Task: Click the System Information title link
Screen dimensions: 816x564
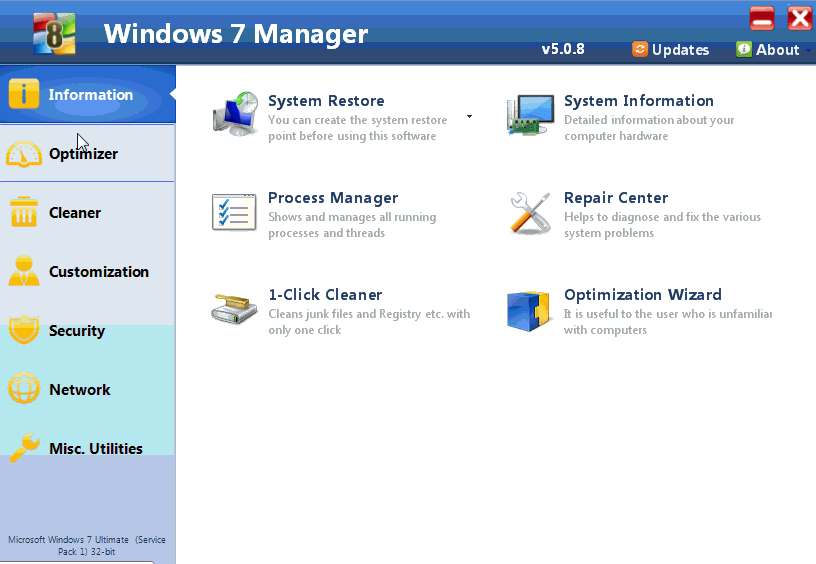Action: pyautogui.click(x=638, y=101)
